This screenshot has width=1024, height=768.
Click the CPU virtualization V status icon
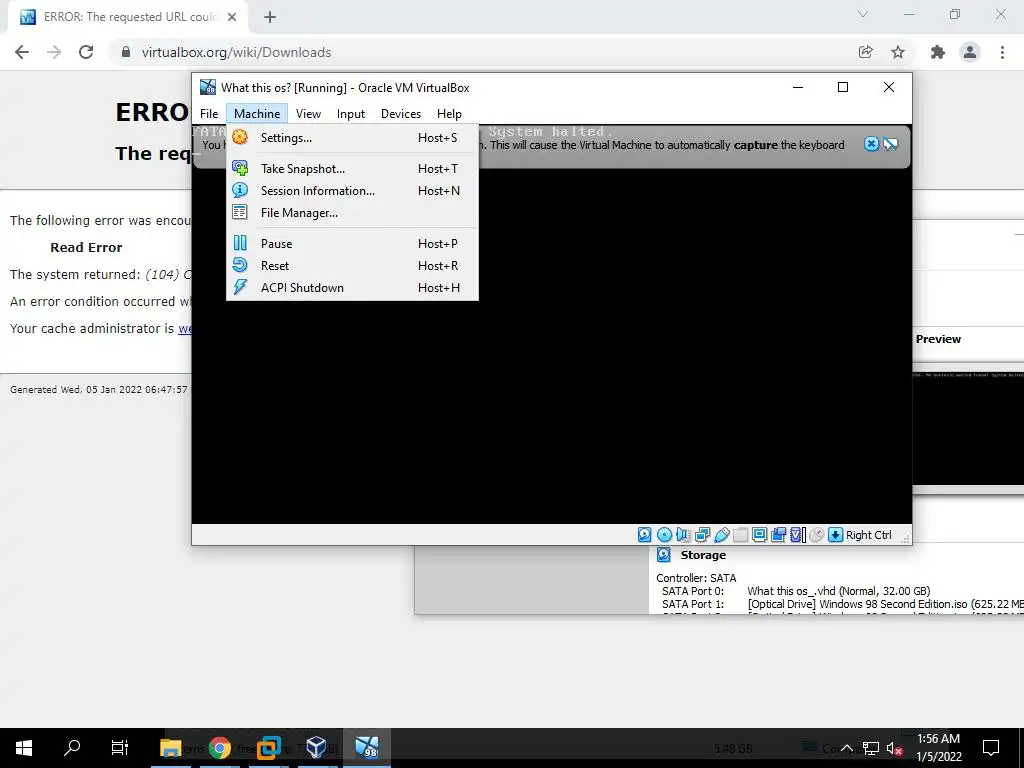(x=797, y=535)
